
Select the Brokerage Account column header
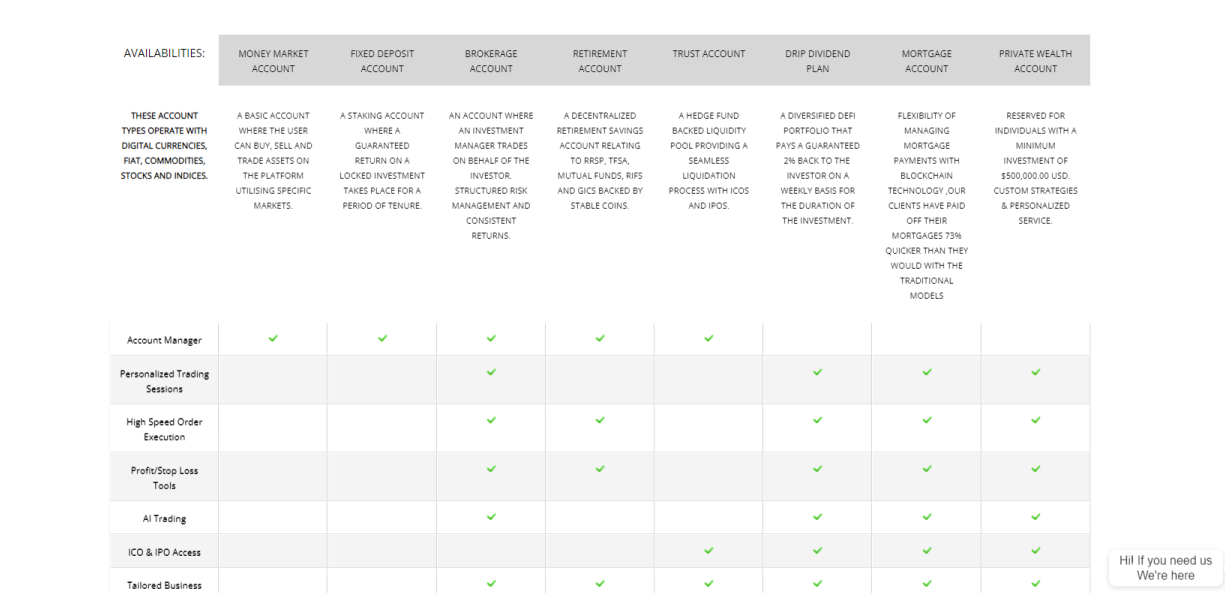pyautogui.click(x=491, y=61)
